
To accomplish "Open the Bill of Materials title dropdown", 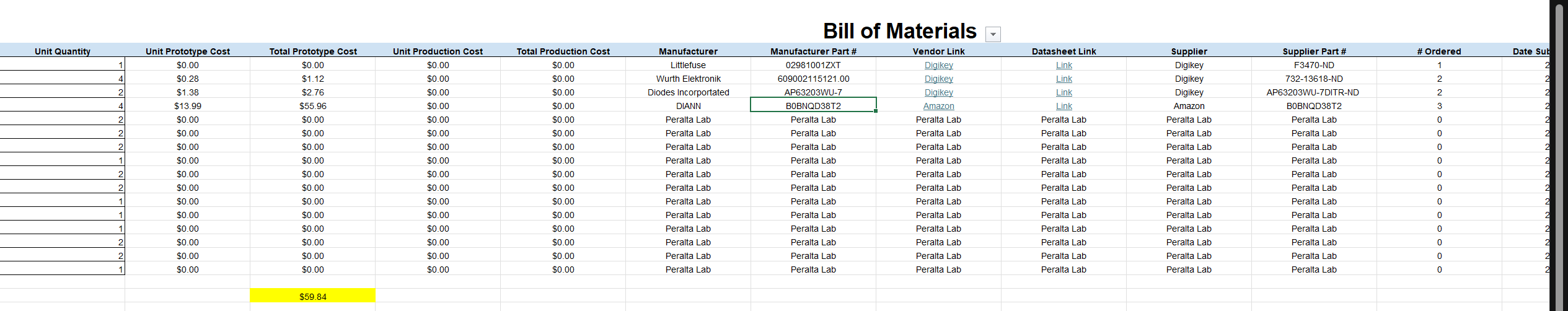I will click(x=993, y=35).
